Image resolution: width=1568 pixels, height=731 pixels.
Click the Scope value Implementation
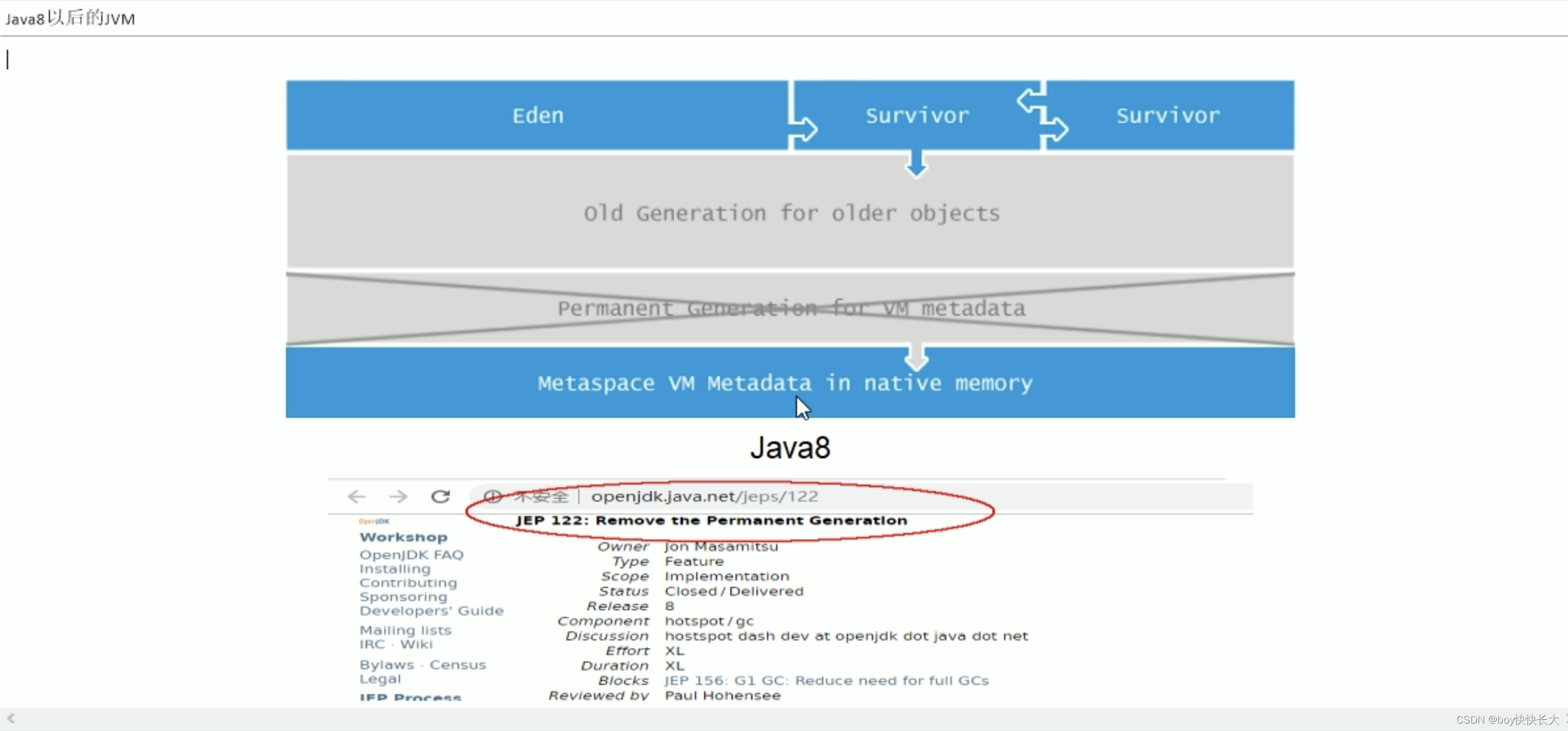point(727,576)
